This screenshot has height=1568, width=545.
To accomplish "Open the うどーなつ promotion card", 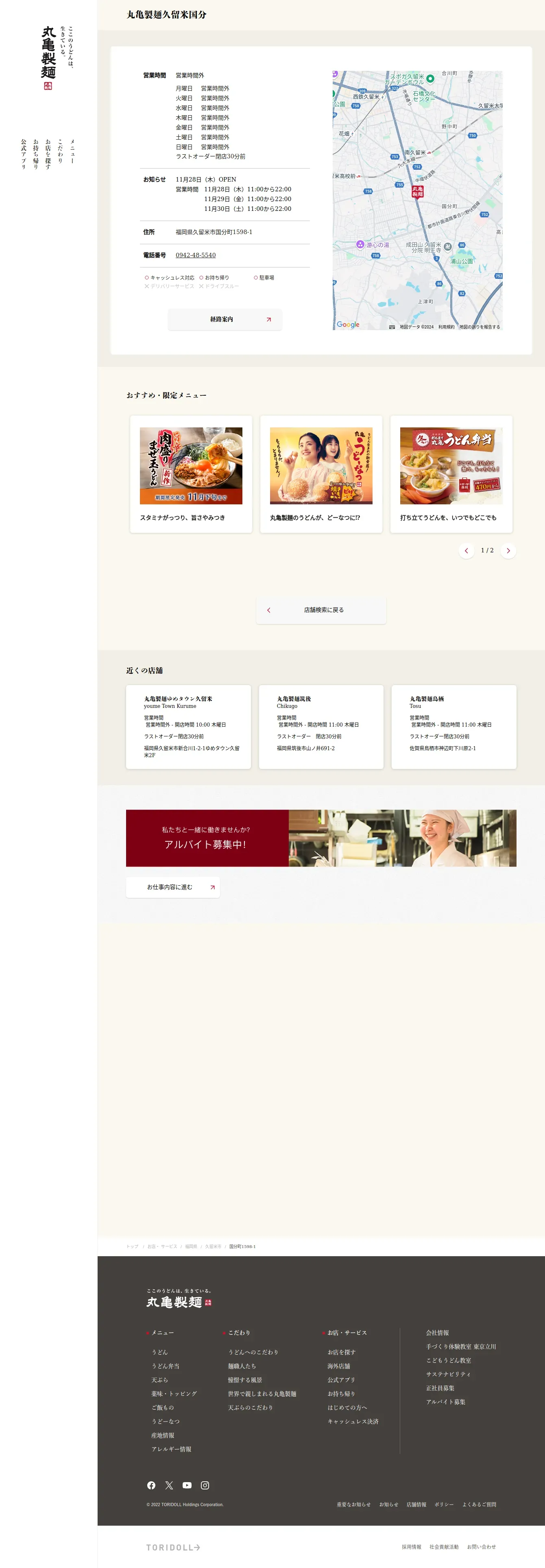I will (321, 474).
